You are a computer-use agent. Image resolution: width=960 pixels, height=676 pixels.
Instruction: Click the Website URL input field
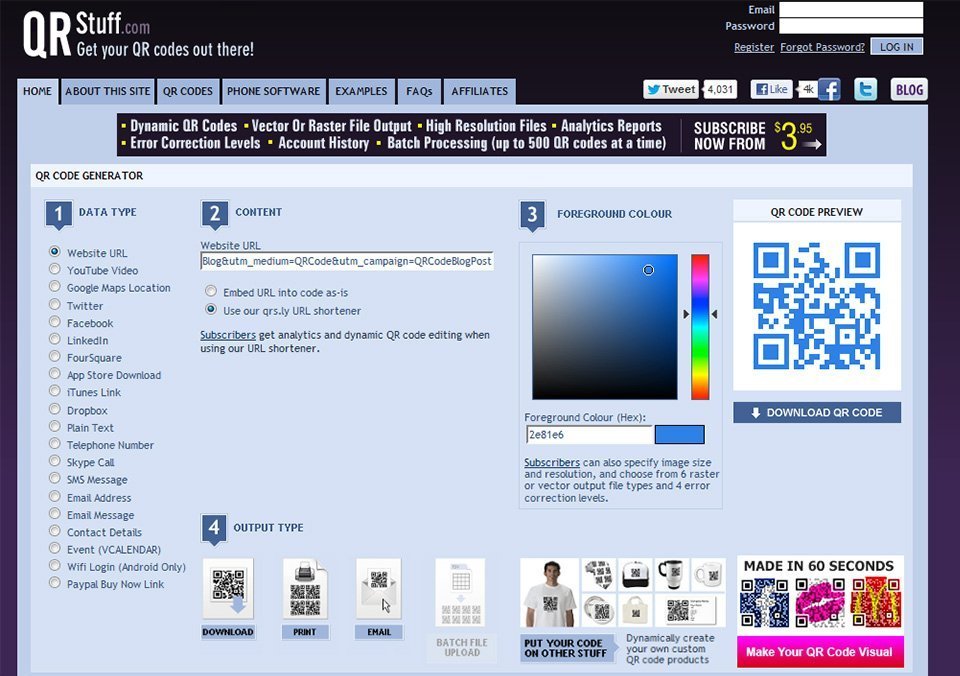pyautogui.click(x=347, y=261)
